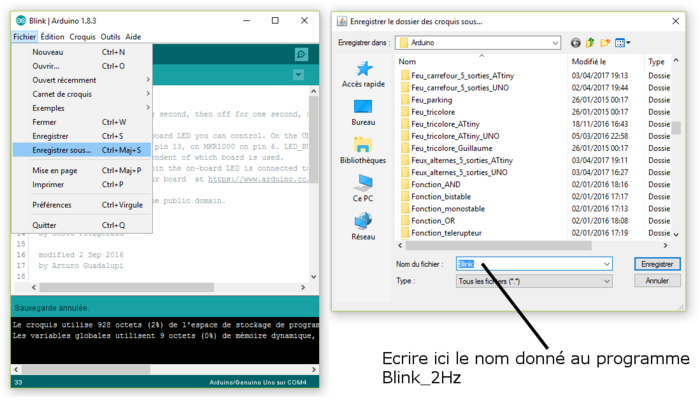Choose Imprimer from the Fichier menu
The width and height of the screenshot is (700, 403).
(x=82, y=184)
